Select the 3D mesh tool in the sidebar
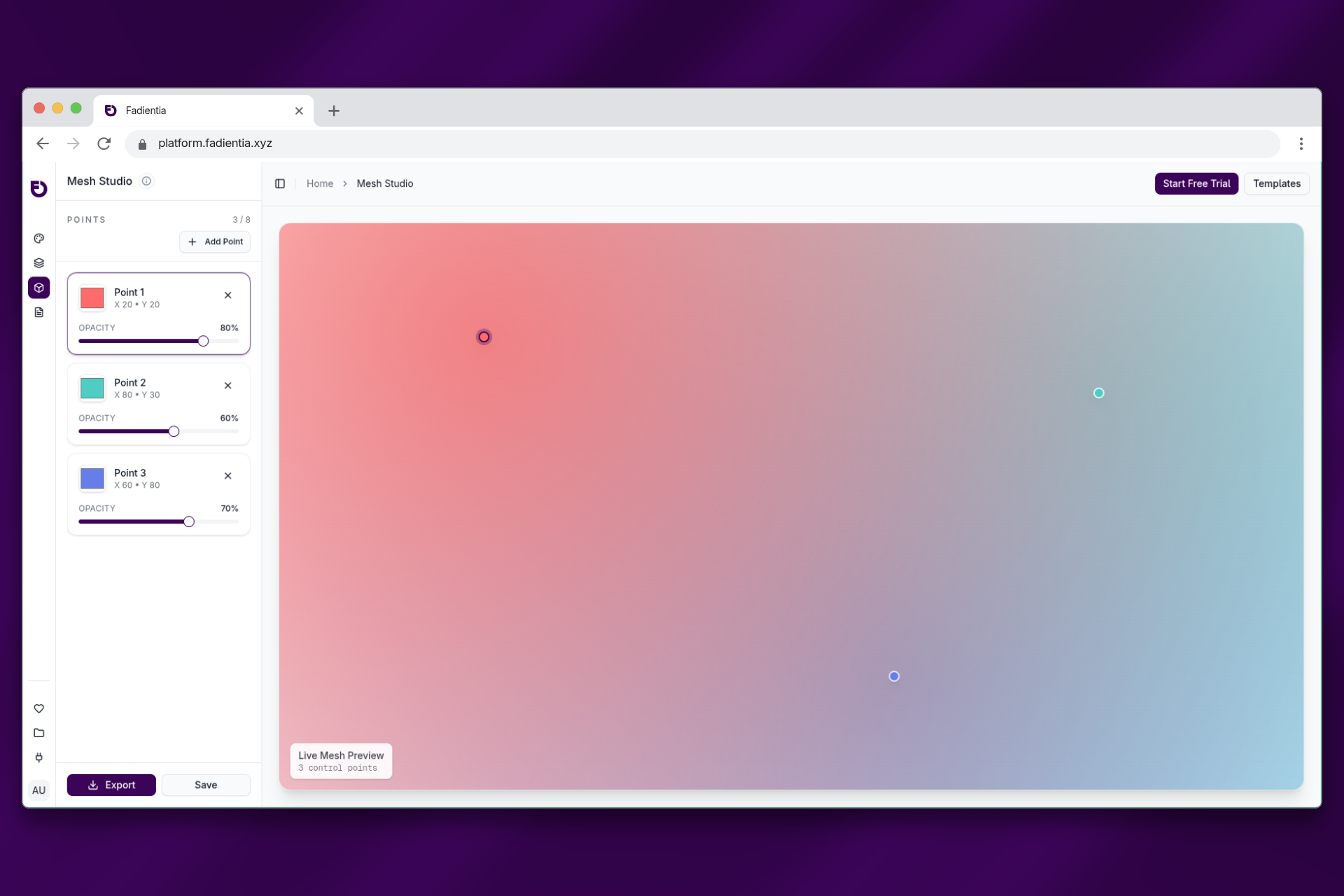Viewport: 1344px width, 896px height. point(39,288)
